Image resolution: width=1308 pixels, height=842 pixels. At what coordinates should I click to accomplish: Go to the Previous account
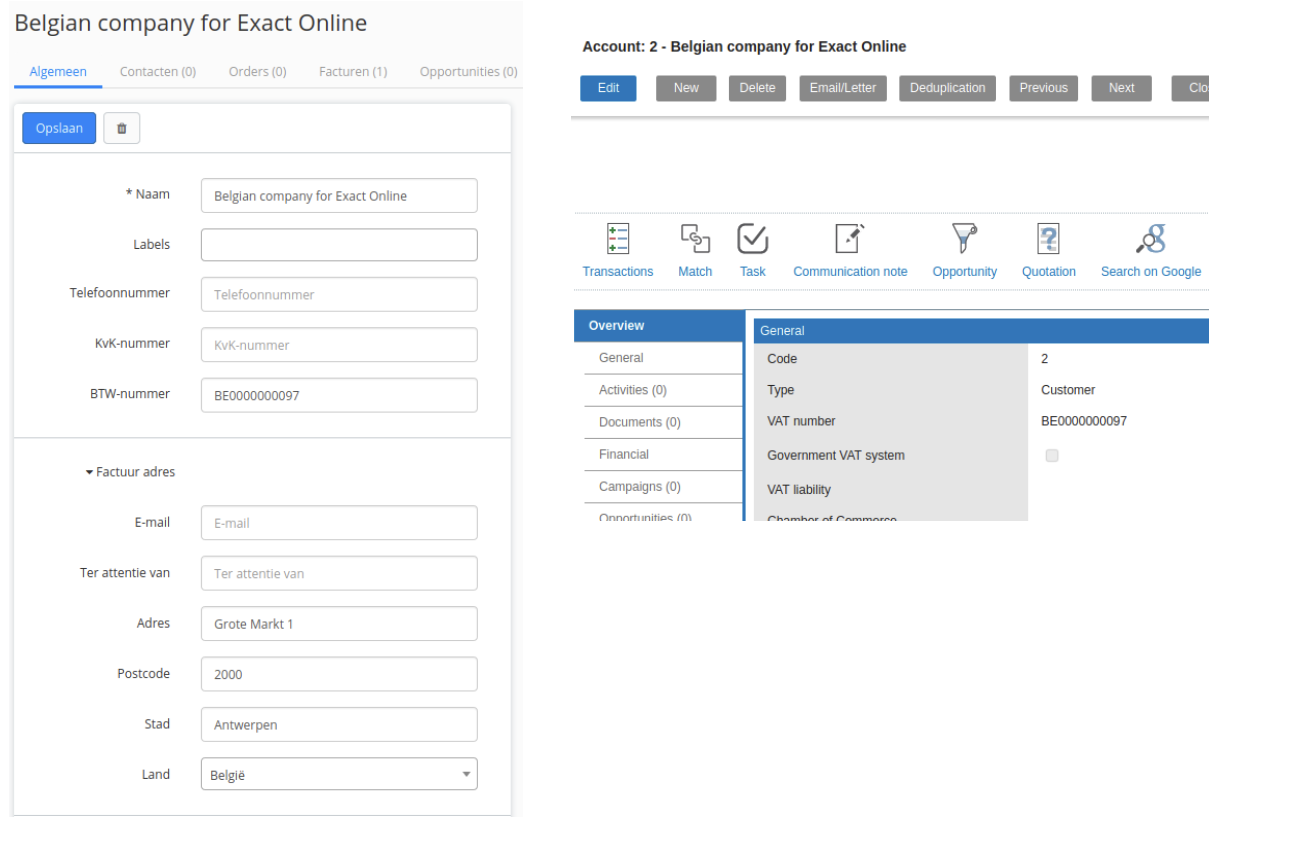1044,88
